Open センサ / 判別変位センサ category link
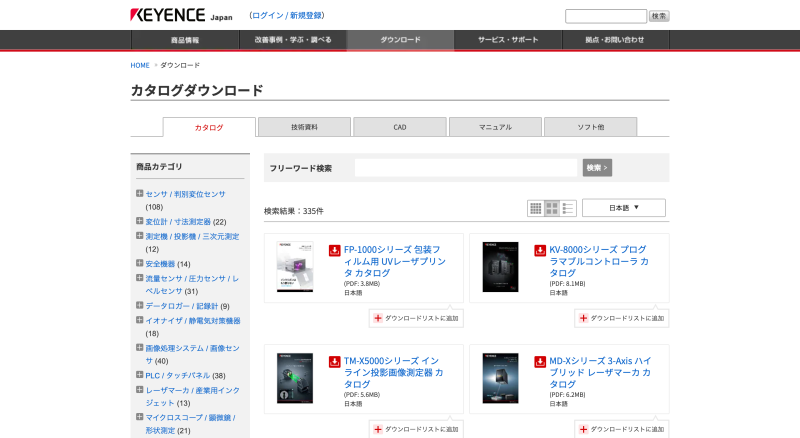 point(185,194)
